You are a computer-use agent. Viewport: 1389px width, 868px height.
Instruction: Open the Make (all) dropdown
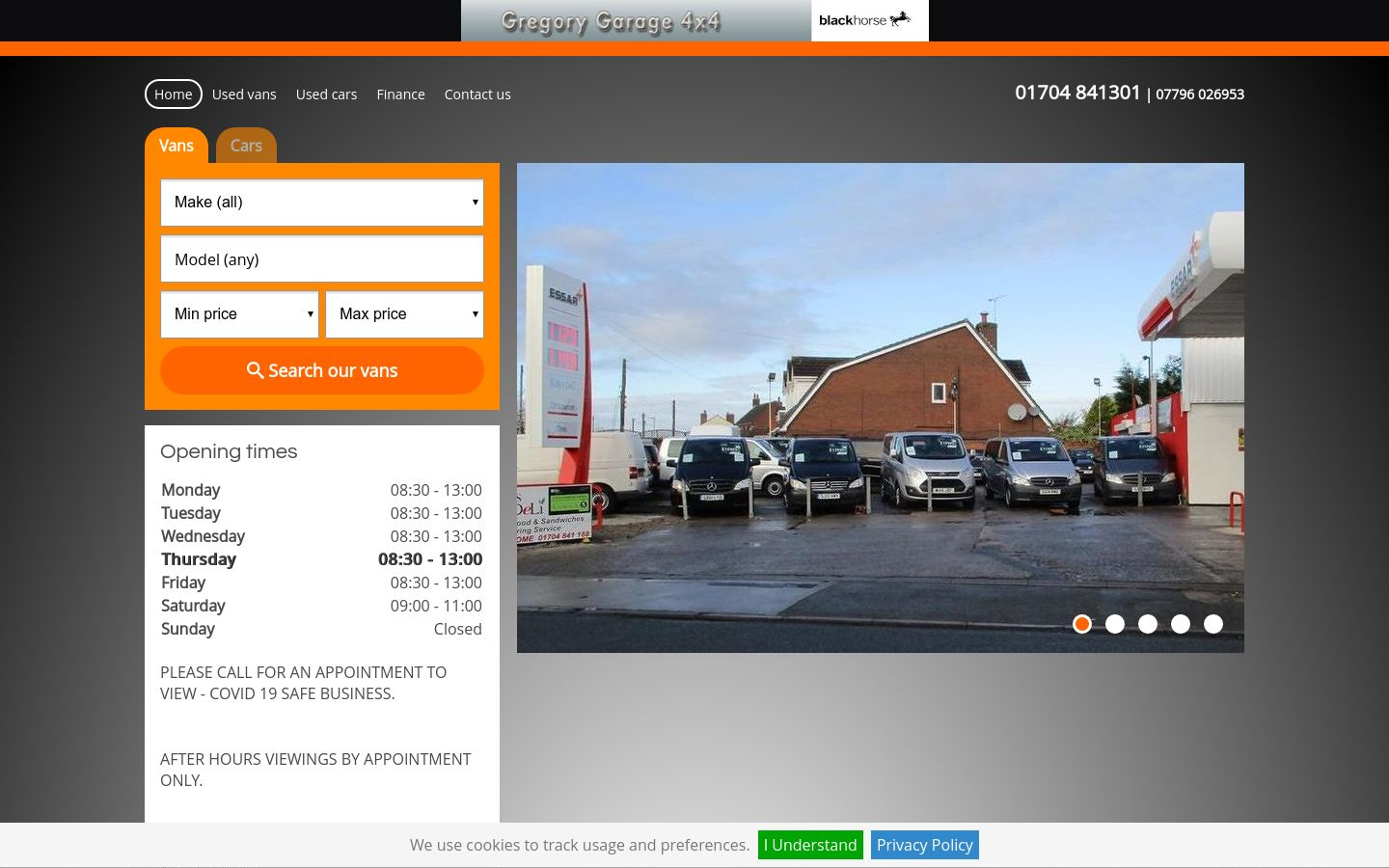(322, 203)
